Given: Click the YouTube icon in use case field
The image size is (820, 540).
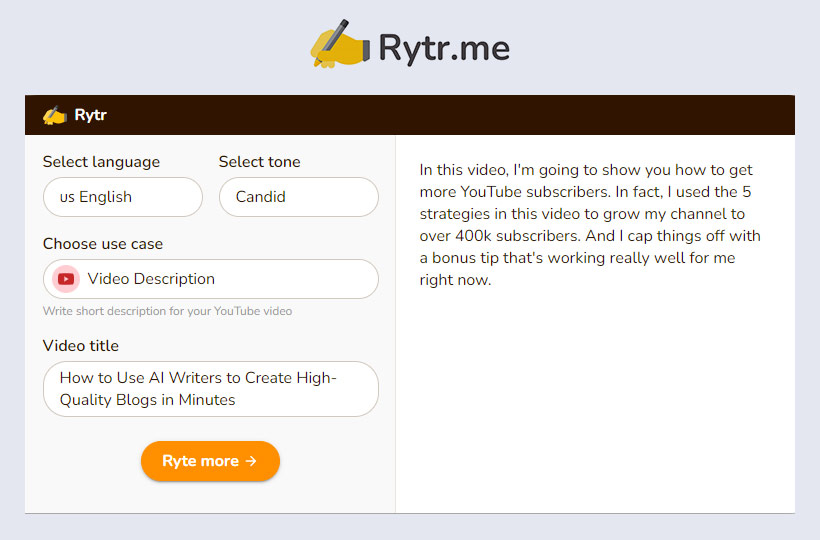Looking at the screenshot, I should 66,279.
